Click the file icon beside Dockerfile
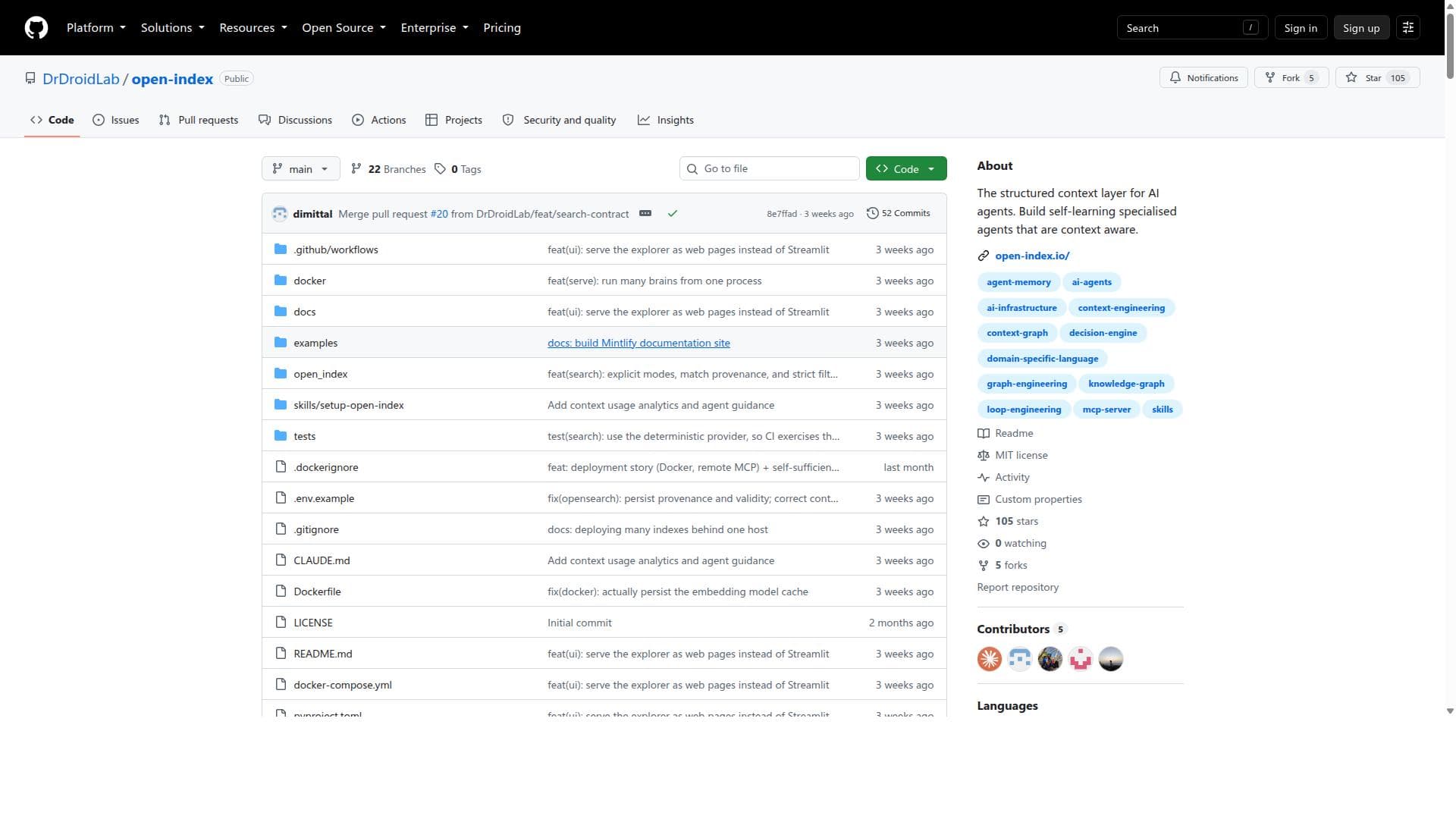The width and height of the screenshot is (1456, 819). pos(281,591)
